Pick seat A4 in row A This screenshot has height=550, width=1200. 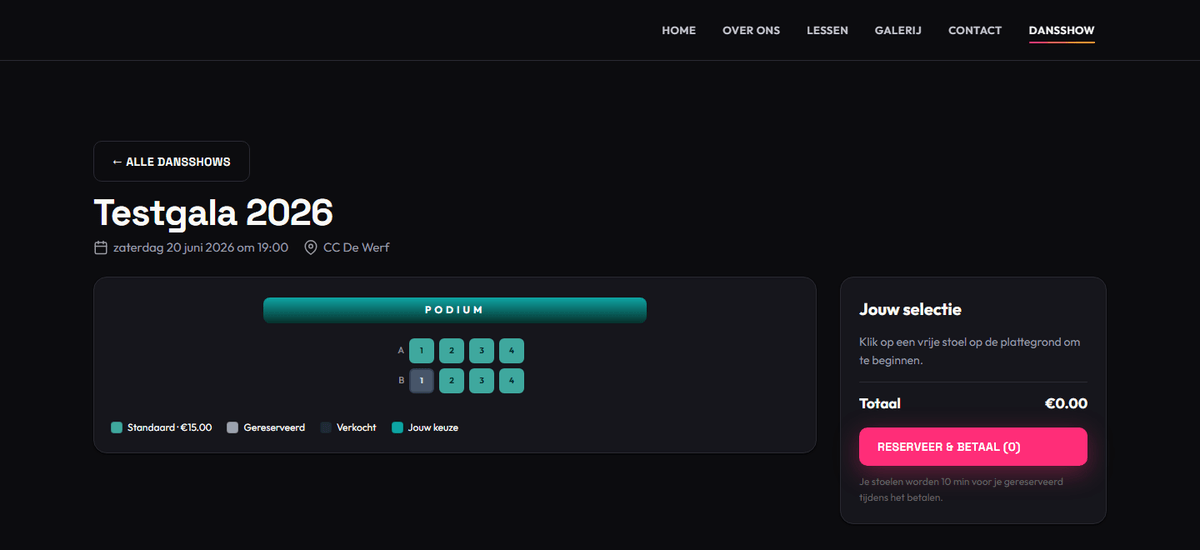[512, 351]
